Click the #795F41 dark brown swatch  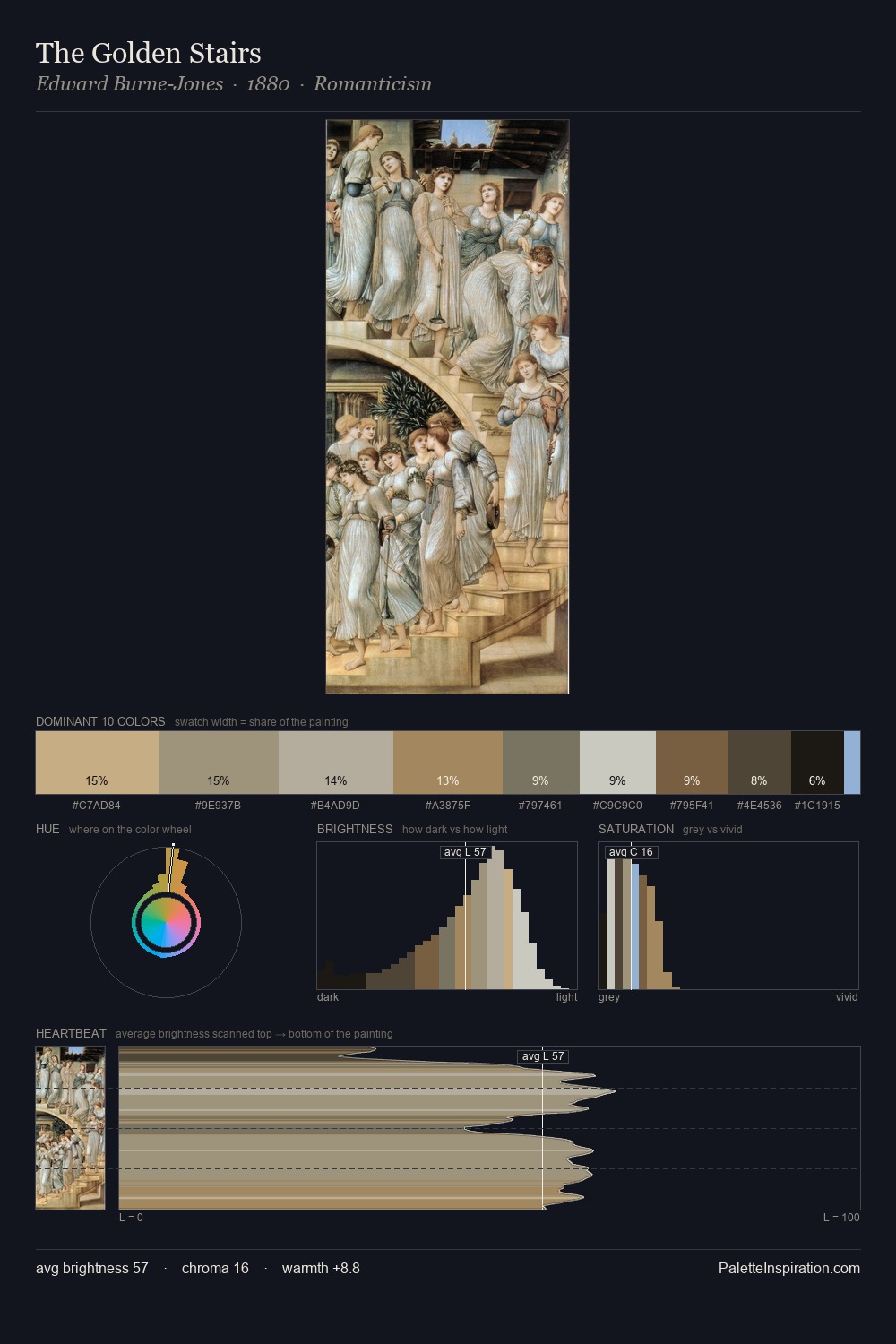[x=692, y=762]
